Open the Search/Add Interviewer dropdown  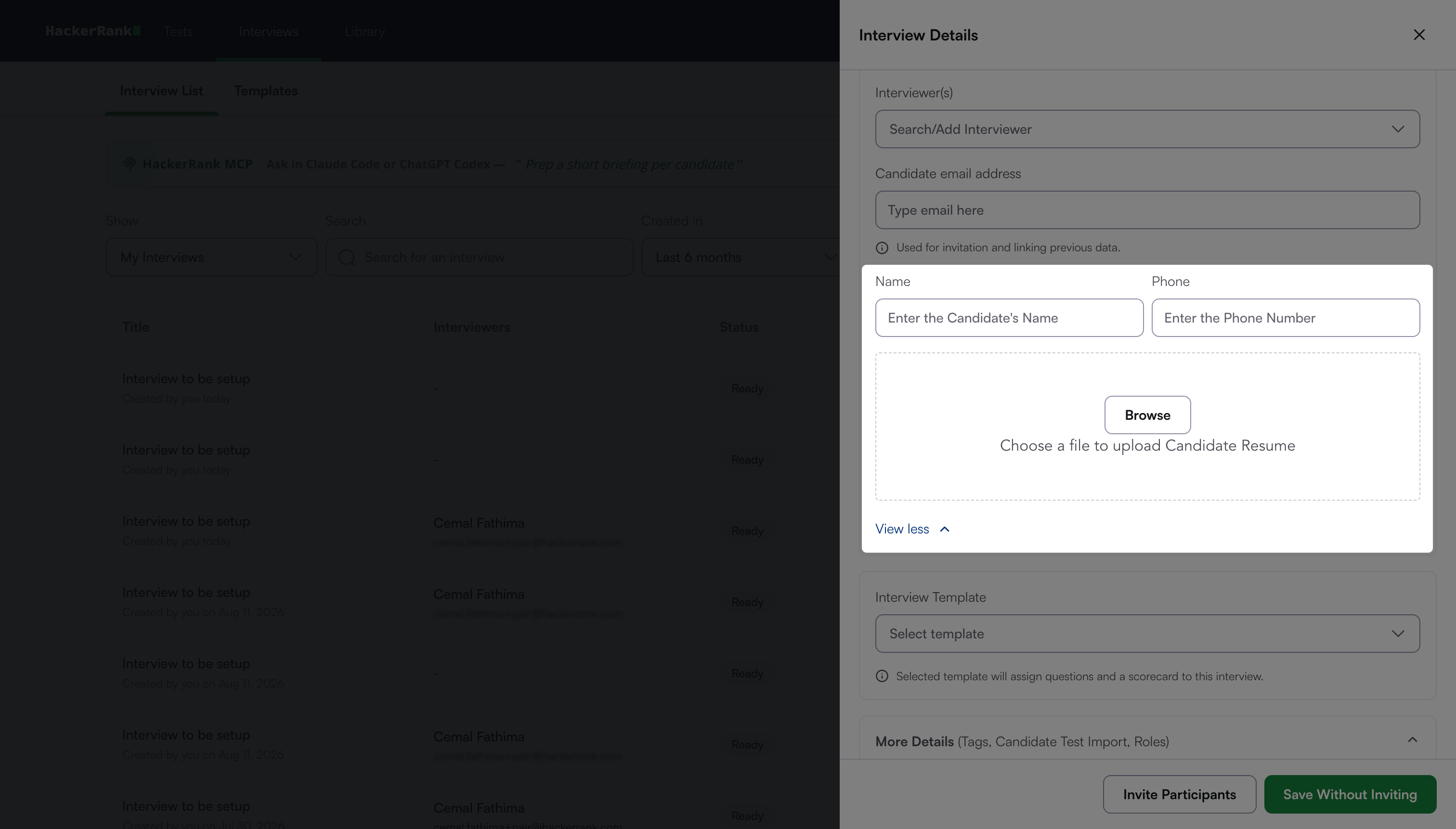[1147, 129]
